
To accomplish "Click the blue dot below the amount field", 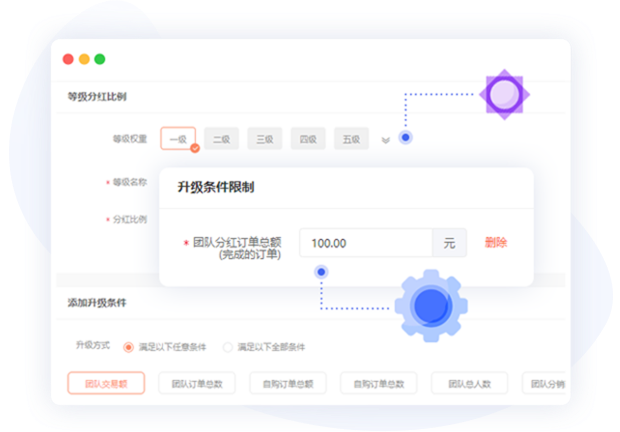I will pyautogui.click(x=321, y=271).
